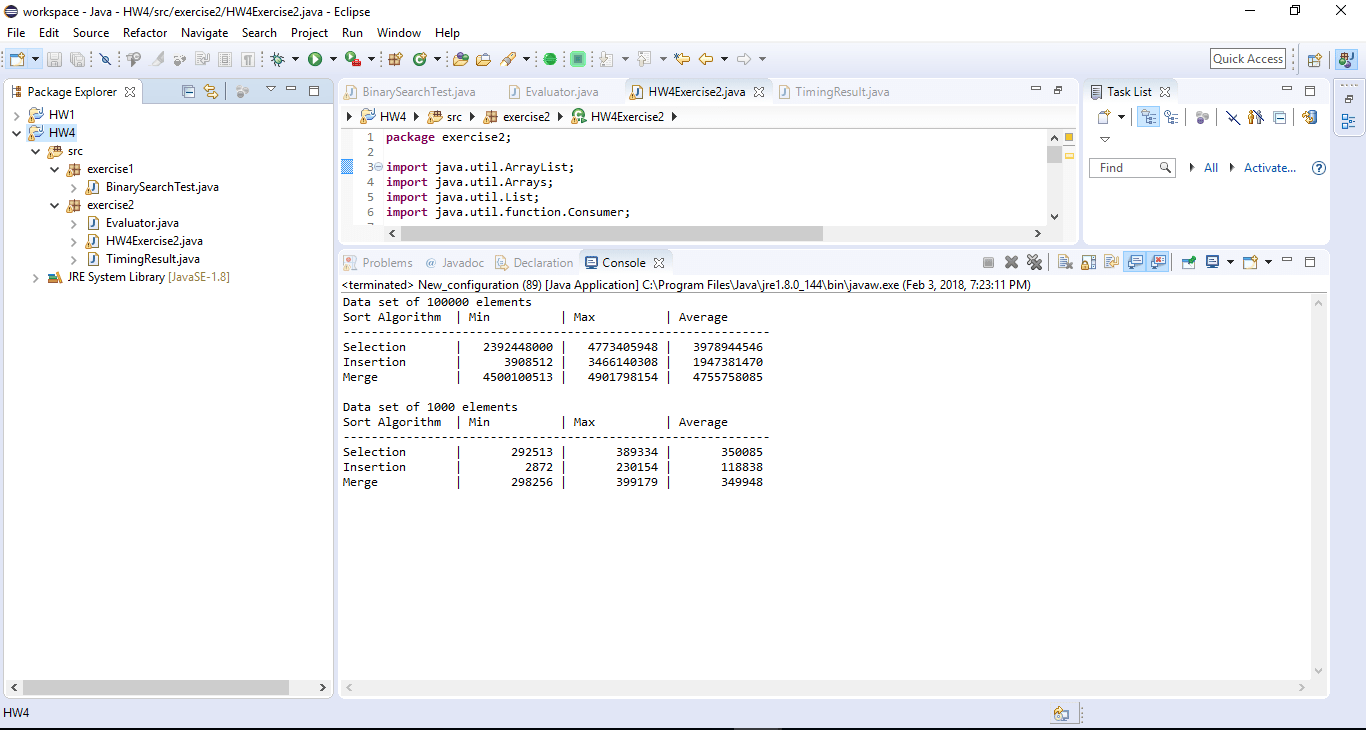Launch debugging with the Debug toolbar icon
The width and height of the screenshot is (1366, 730).
click(x=278, y=59)
